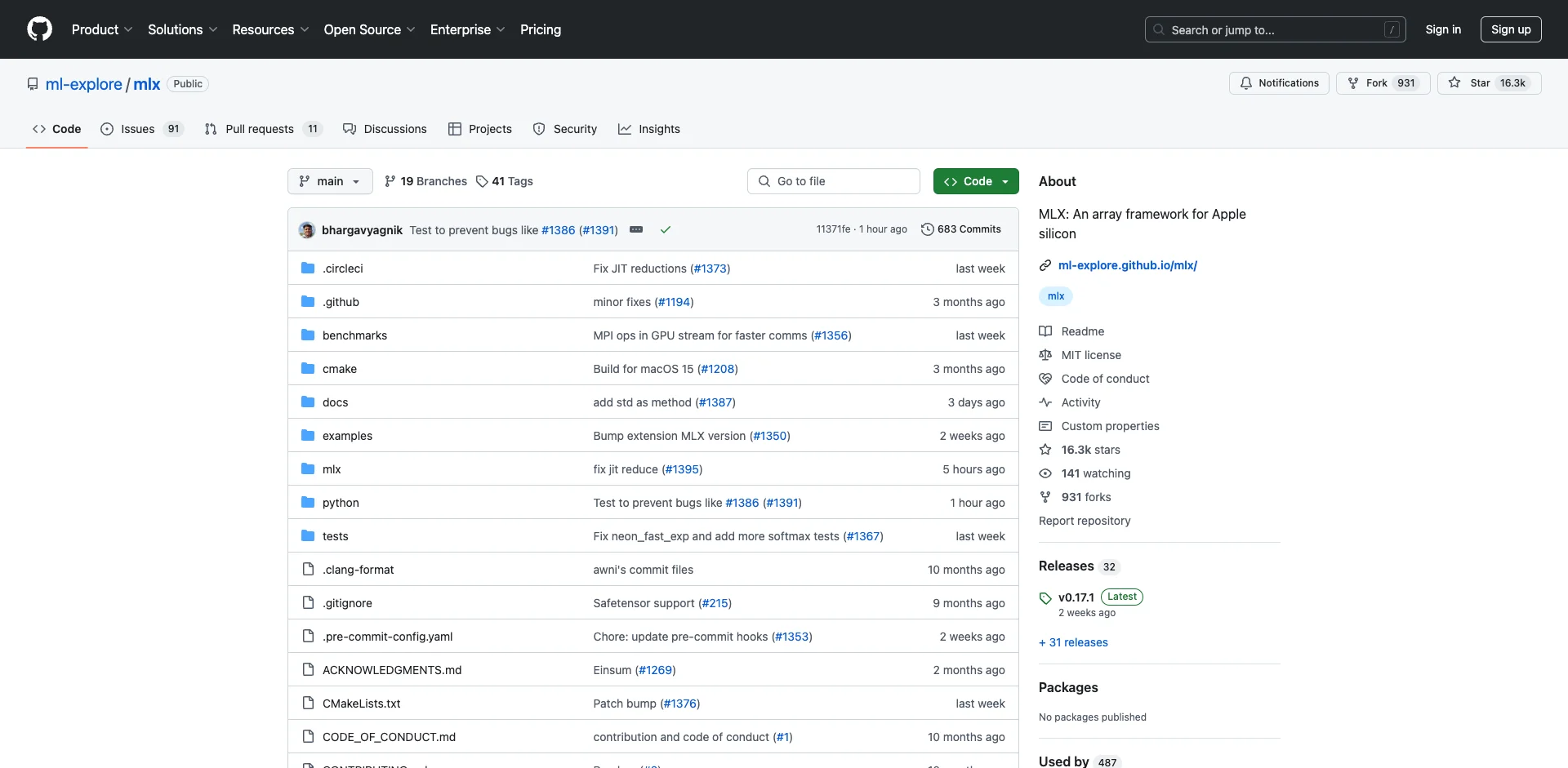Click the stars icon beside 16.3k stars
Screen dimensions: 1568x768
tap(1045, 450)
